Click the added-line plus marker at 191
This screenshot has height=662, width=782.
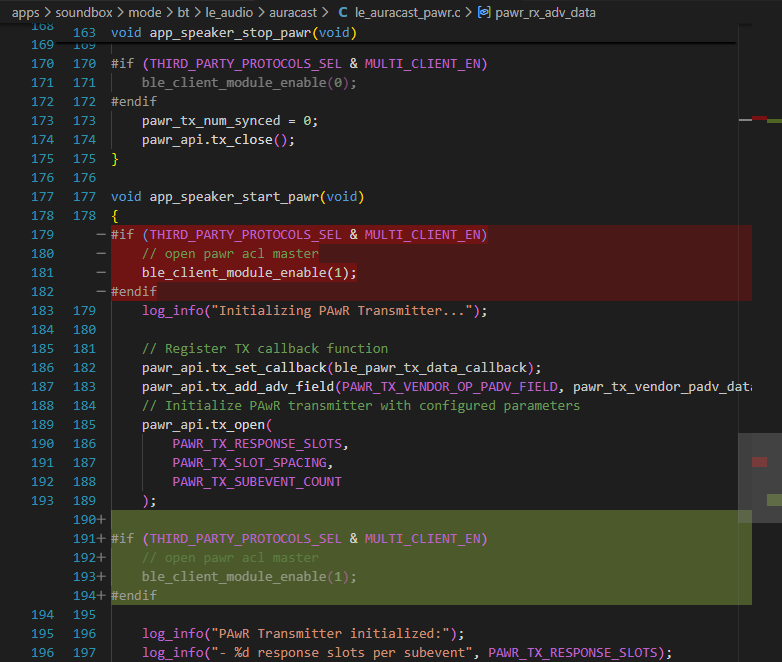click(102, 539)
